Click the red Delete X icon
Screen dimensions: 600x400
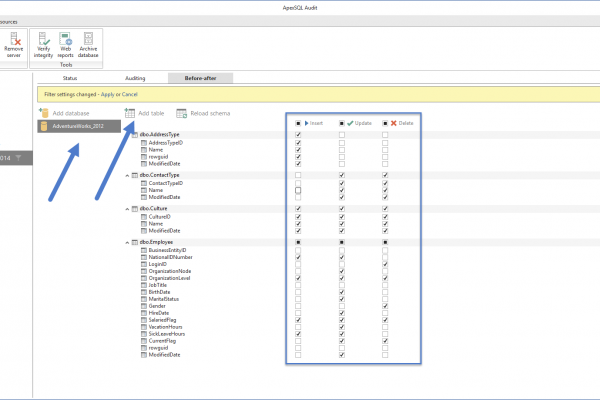[x=393, y=123]
